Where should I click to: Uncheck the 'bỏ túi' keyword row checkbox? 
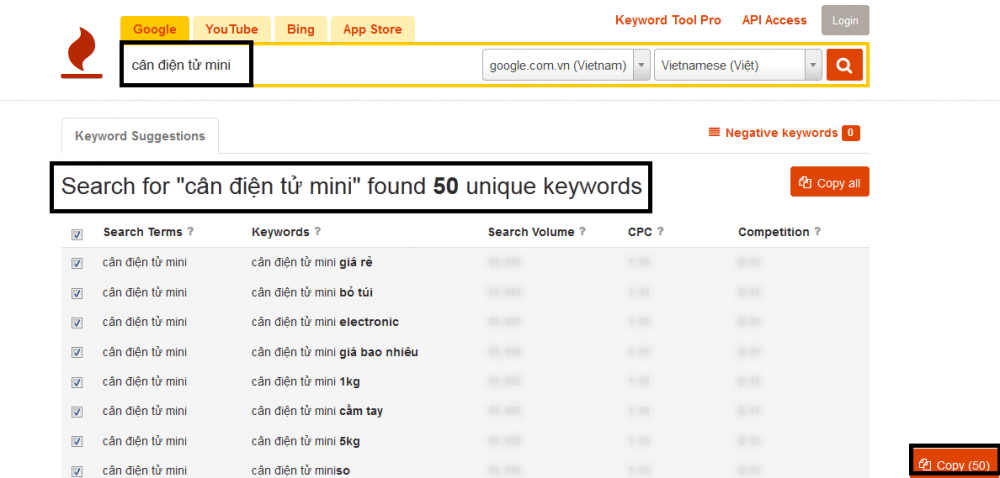pyautogui.click(x=77, y=293)
